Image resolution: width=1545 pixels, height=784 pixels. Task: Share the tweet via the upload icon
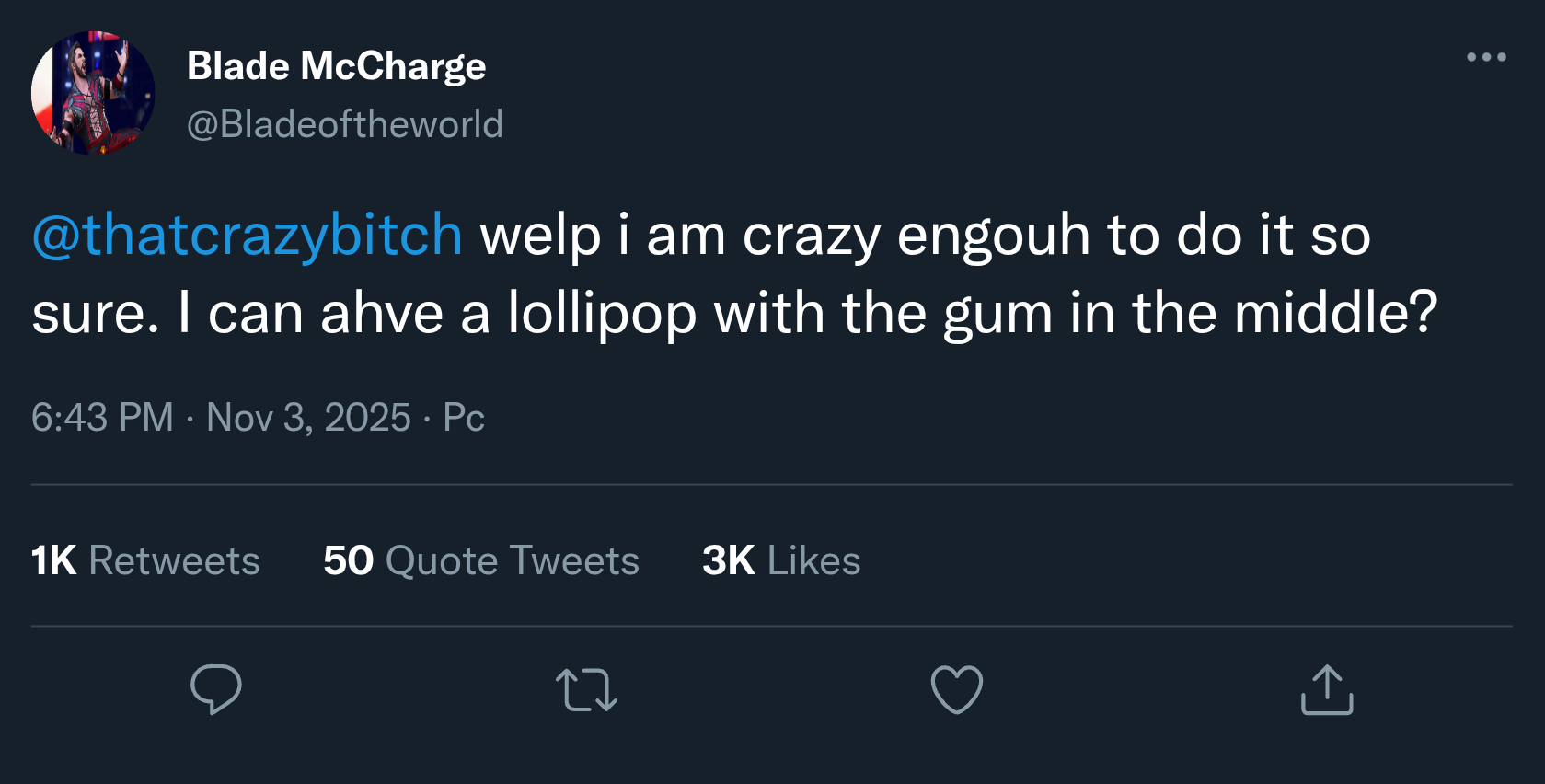pyautogui.click(x=1327, y=690)
